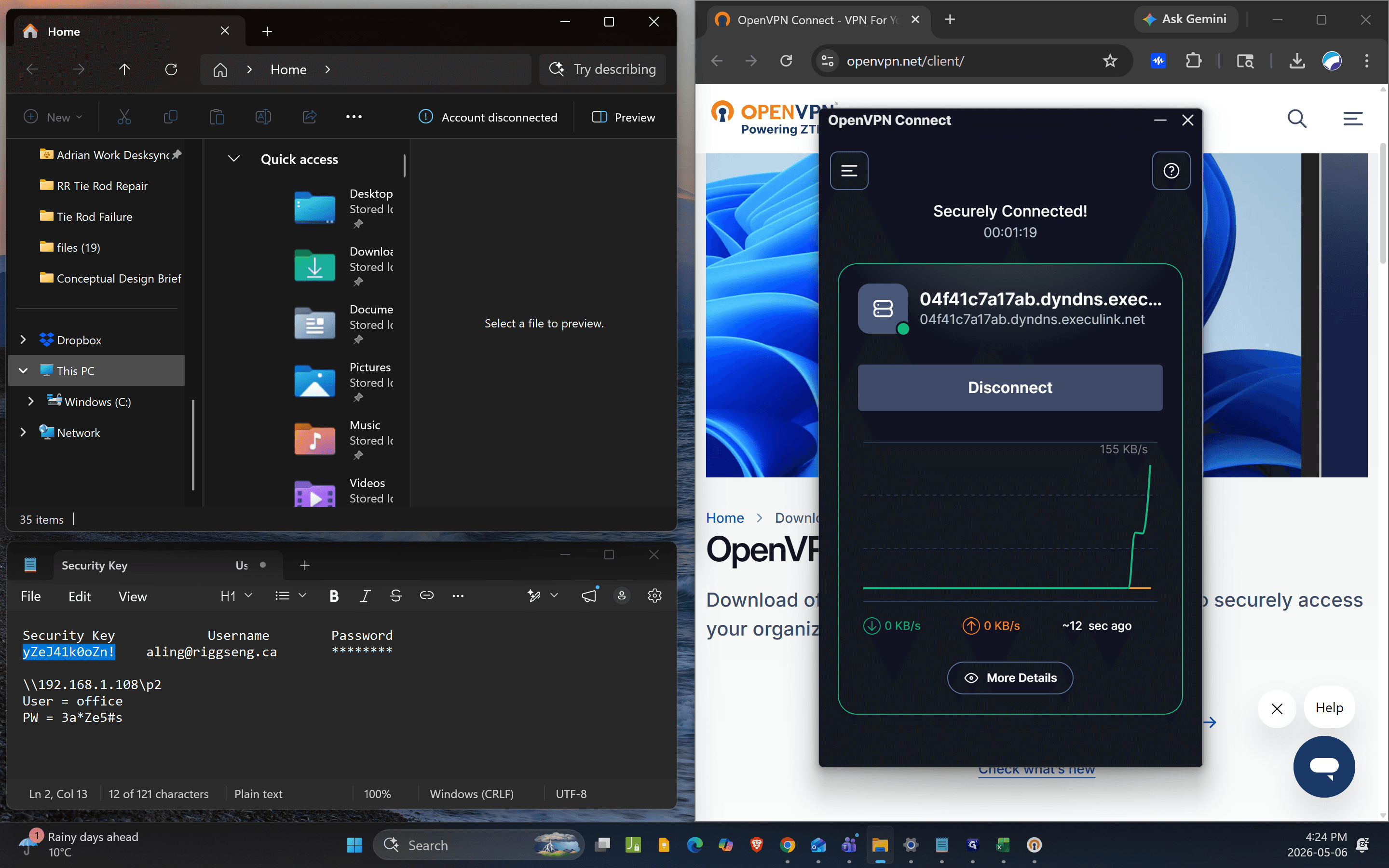1389x868 pixels.
Task: Open the Edit menu in Notepad
Action: pyautogui.click(x=79, y=597)
